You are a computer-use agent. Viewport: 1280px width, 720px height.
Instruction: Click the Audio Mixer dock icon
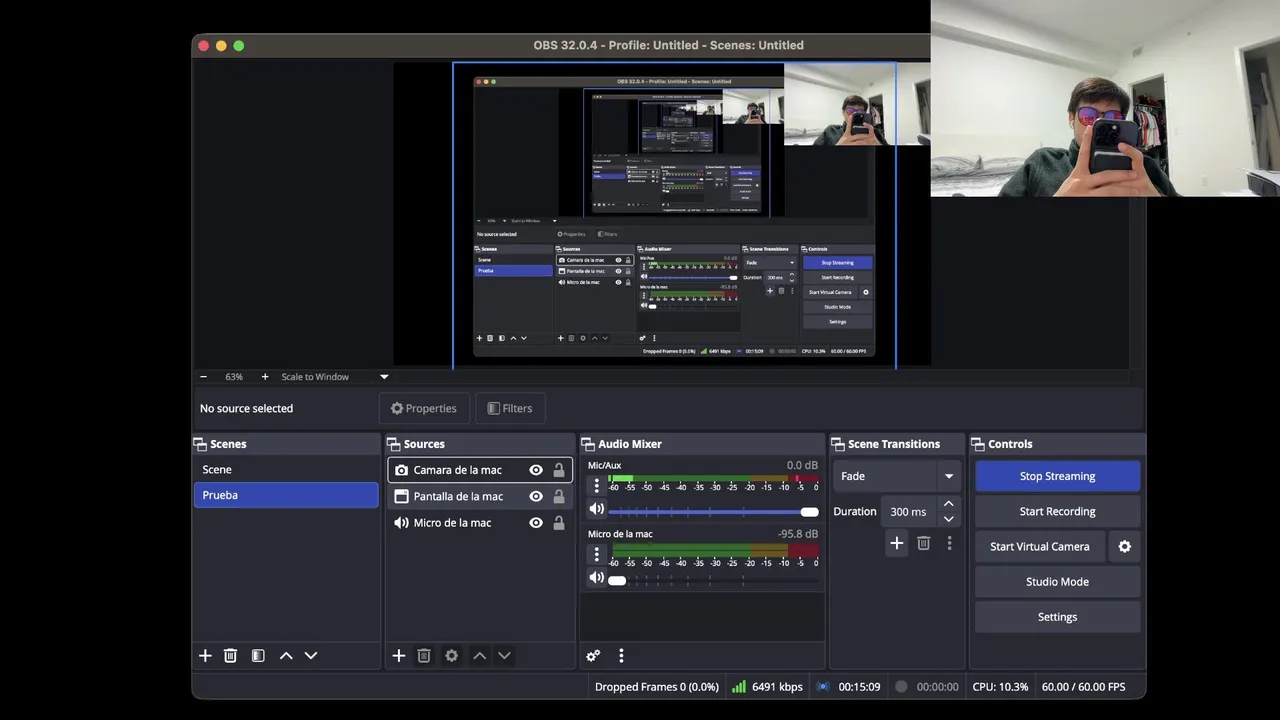[588, 444]
